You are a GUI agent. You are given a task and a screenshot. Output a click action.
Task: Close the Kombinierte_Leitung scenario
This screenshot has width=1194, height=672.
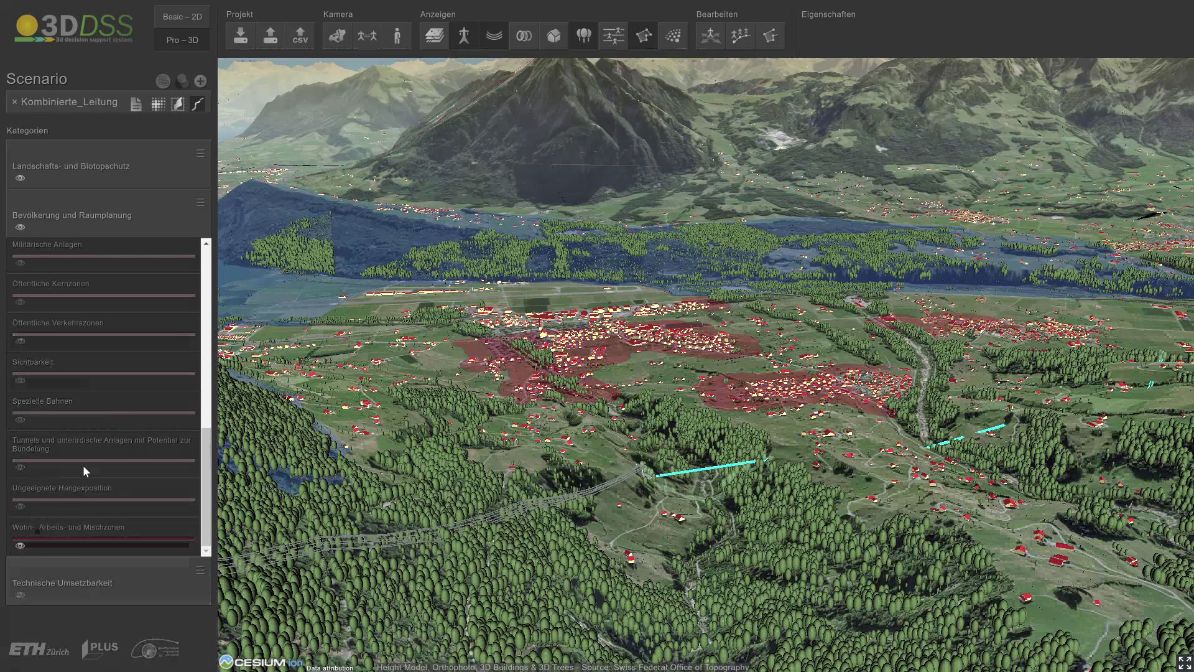point(14,102)
